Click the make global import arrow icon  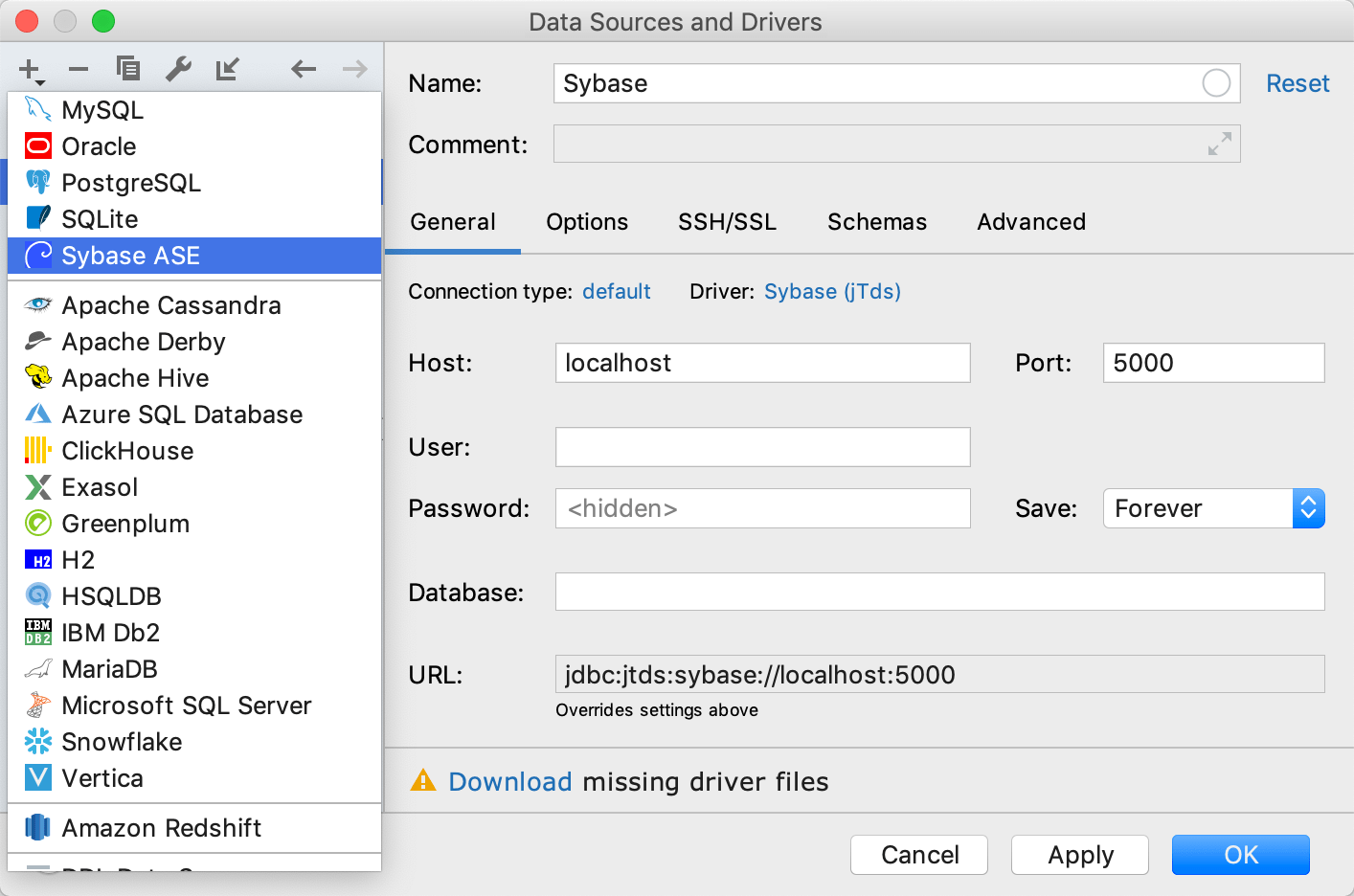coord(227,69)
